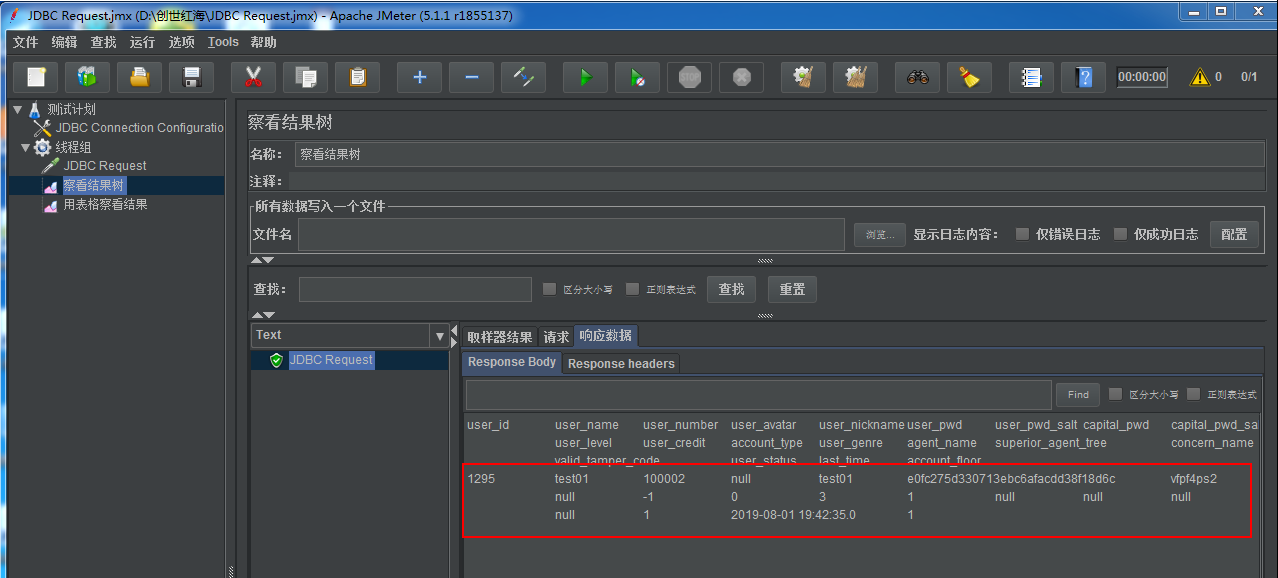Click the Toggle enable/disable icon
The height and width of the screenshot is (578, 1278).
click(523, 77)
